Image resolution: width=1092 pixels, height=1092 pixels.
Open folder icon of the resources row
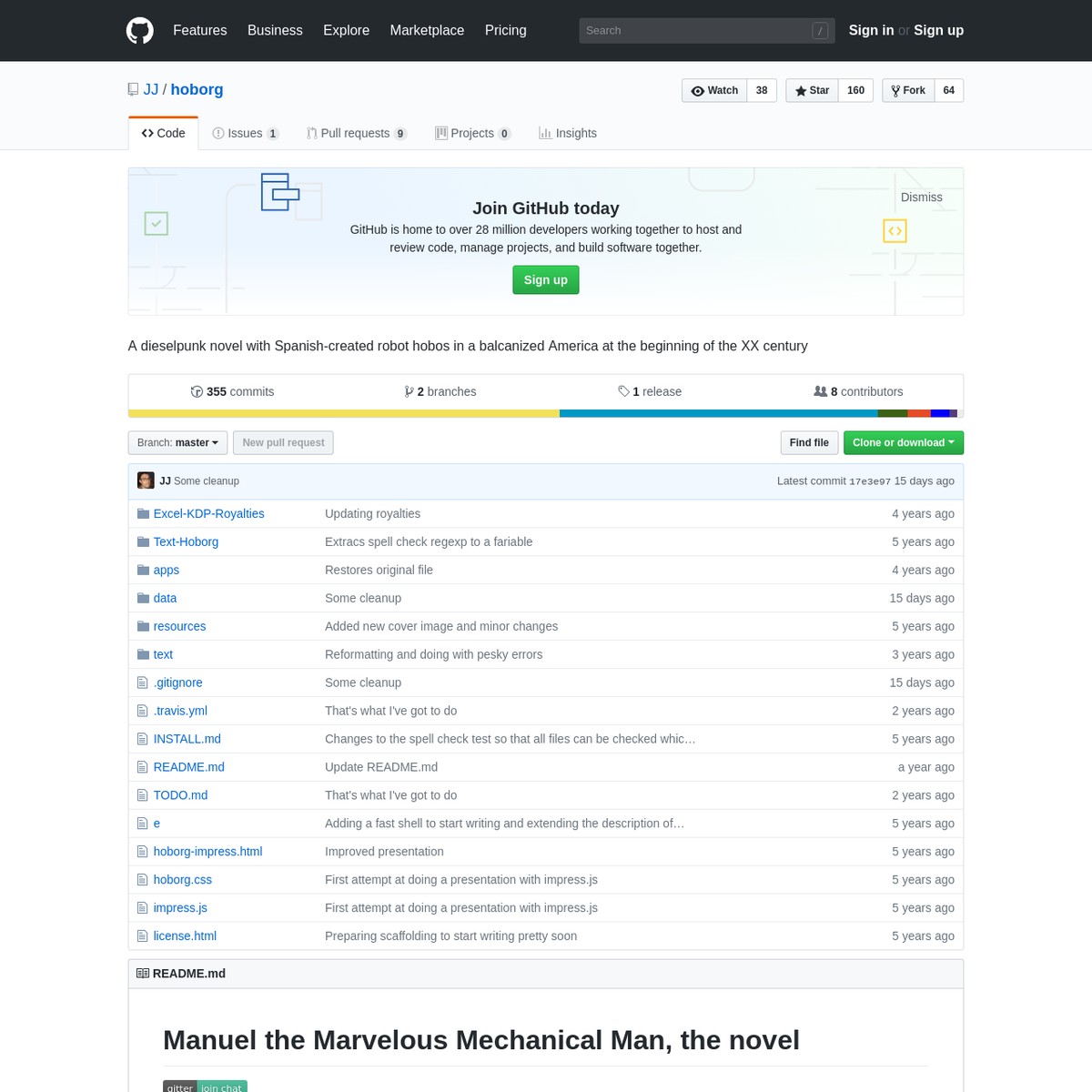pos(143,627)
